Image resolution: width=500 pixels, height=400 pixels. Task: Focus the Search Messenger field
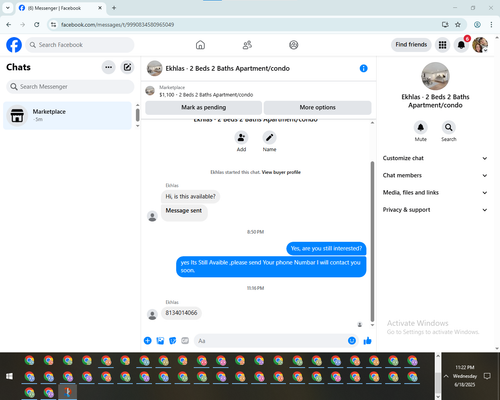[70, 87]
